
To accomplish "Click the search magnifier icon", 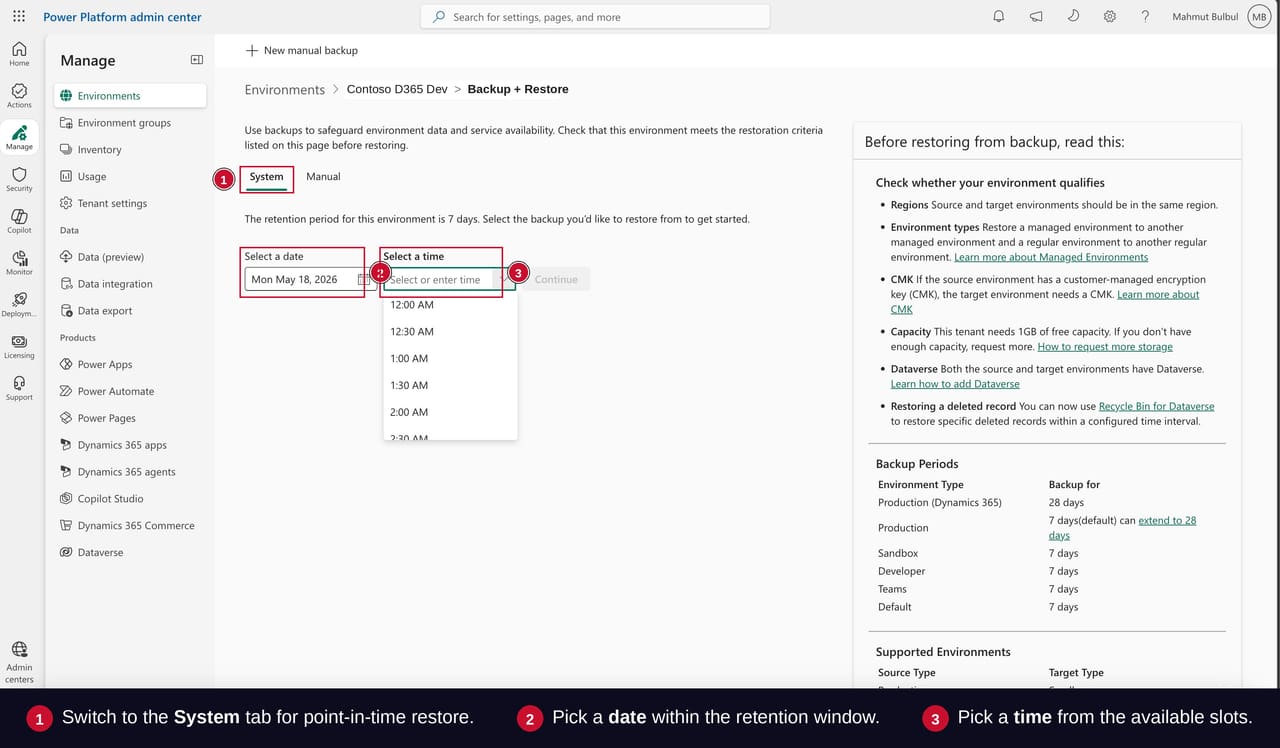I will pos(439,17).
